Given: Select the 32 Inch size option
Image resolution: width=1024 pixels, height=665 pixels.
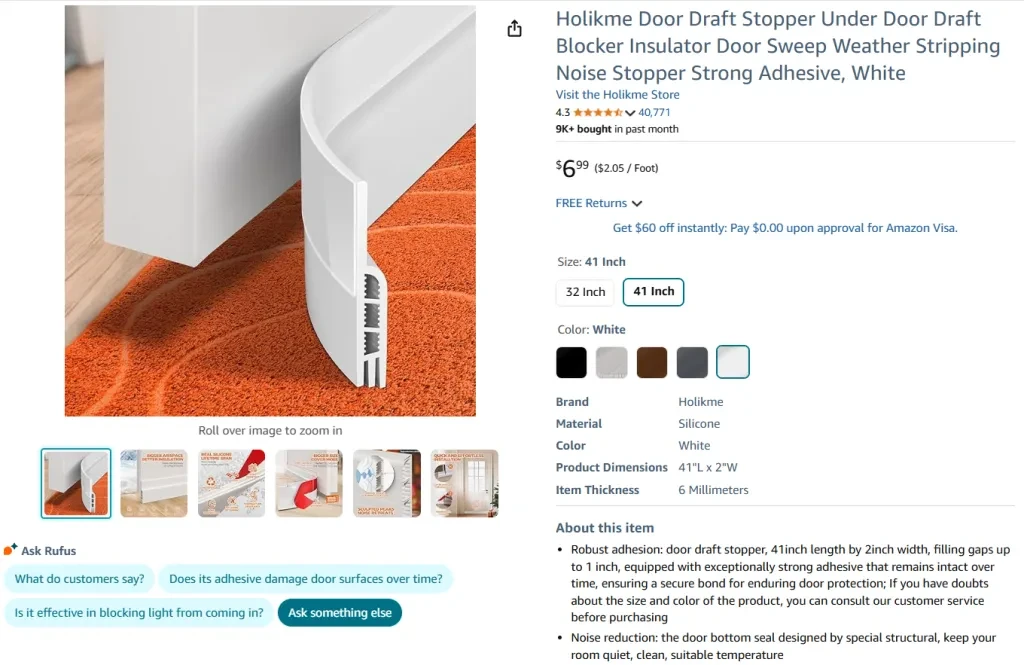Looking at the screenshot, I should [x=585, y=292].
